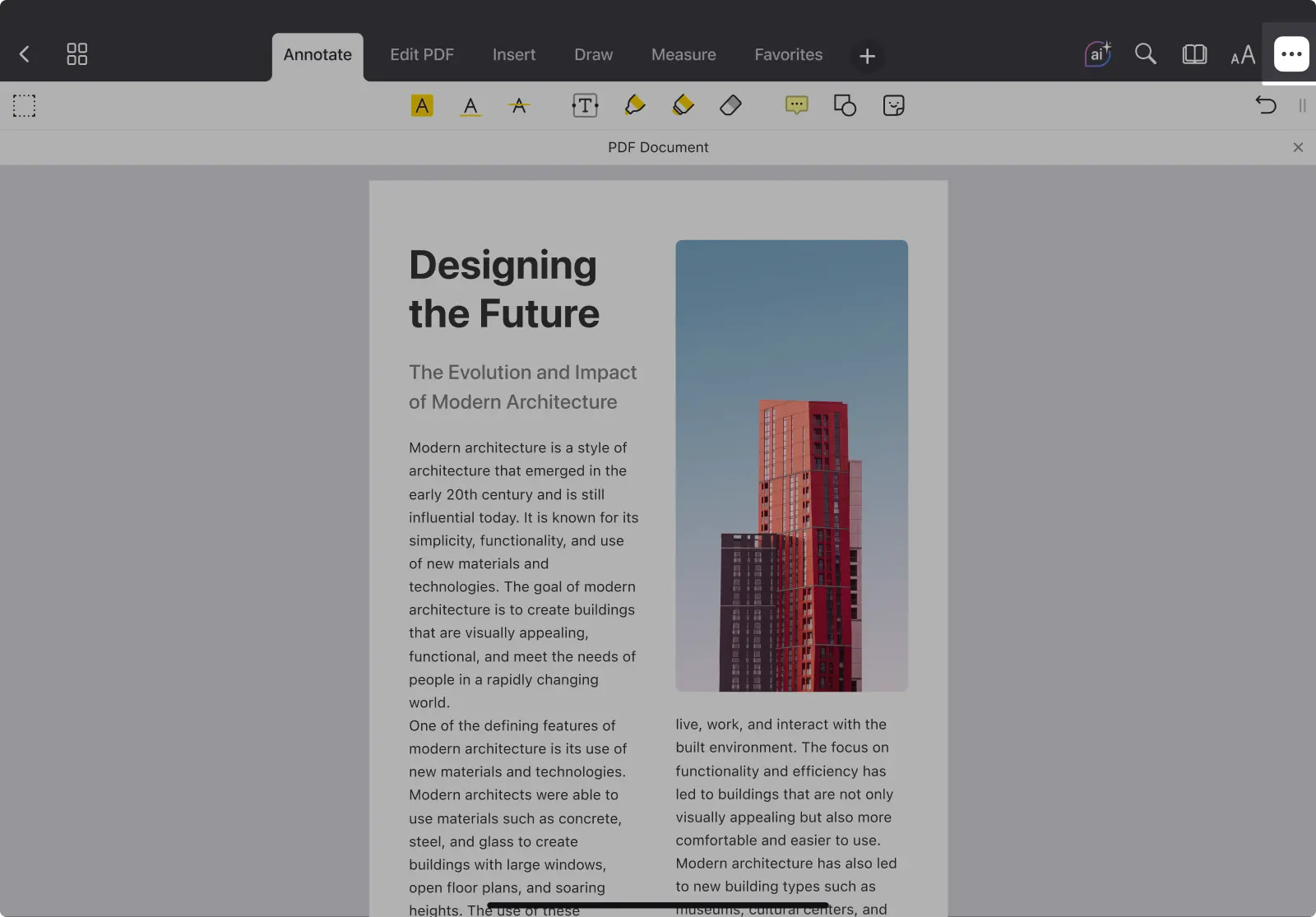Select the eraser tool
The height and width of the screenshot is (917, 1316).
730,105
